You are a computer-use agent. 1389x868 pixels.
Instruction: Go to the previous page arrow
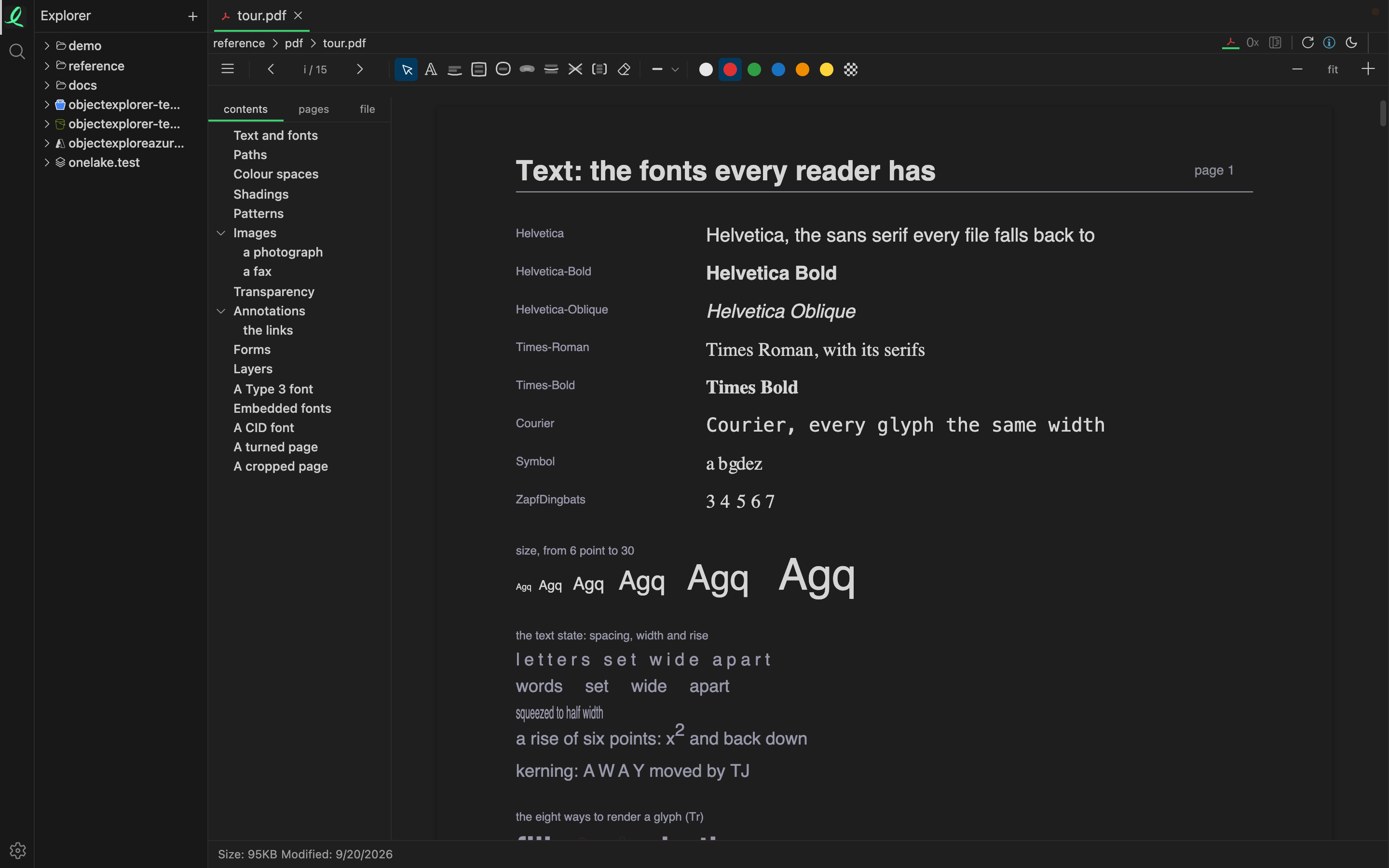[x=271, y=69]
